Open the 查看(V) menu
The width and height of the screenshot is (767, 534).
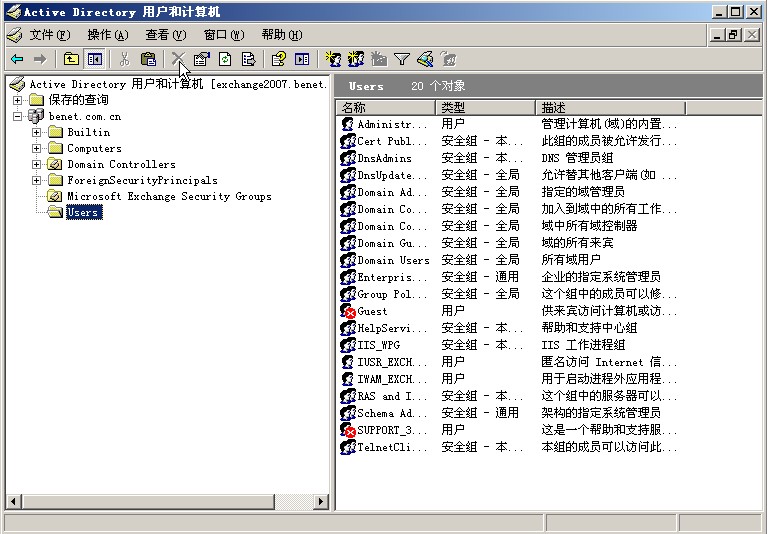[166, 35]
